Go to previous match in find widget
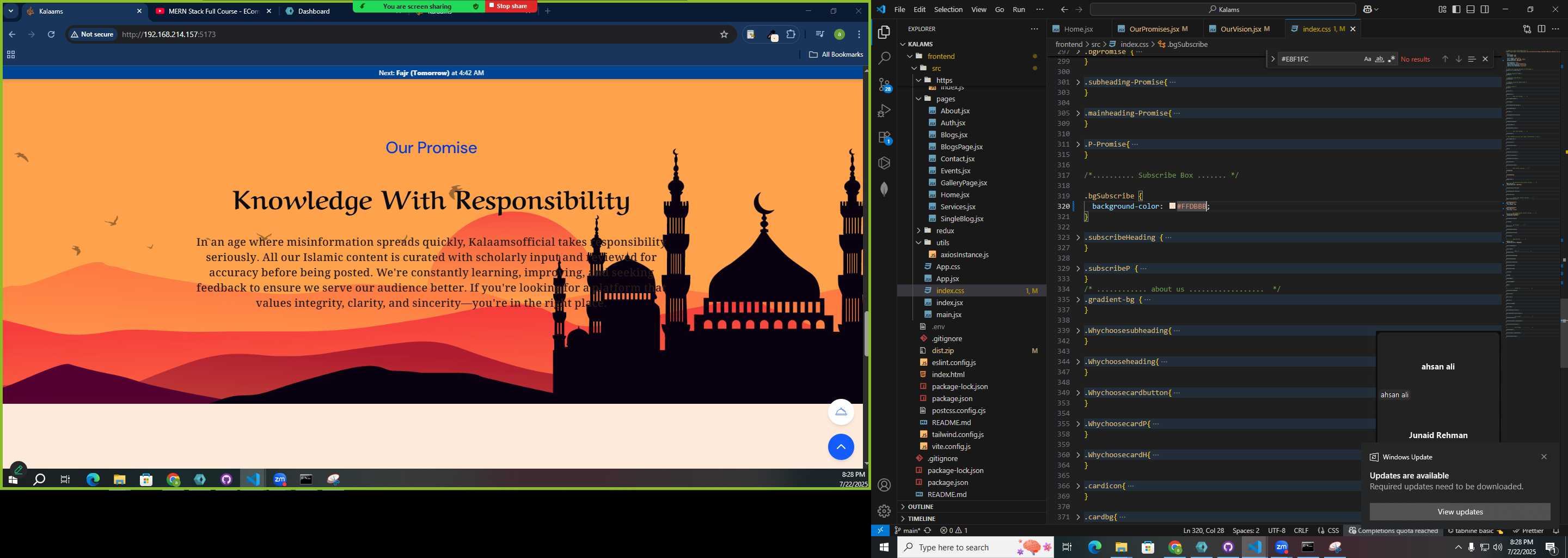 pyautogui.click(x=1444, y=59)
